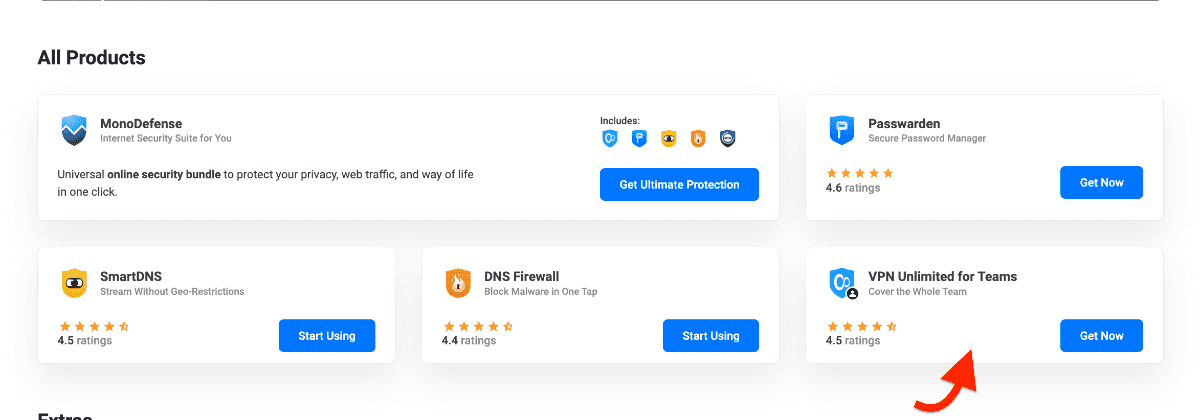Click Get Now for VPN Unlimited for Teams

pyautogui.click(x=1101, y=336)
